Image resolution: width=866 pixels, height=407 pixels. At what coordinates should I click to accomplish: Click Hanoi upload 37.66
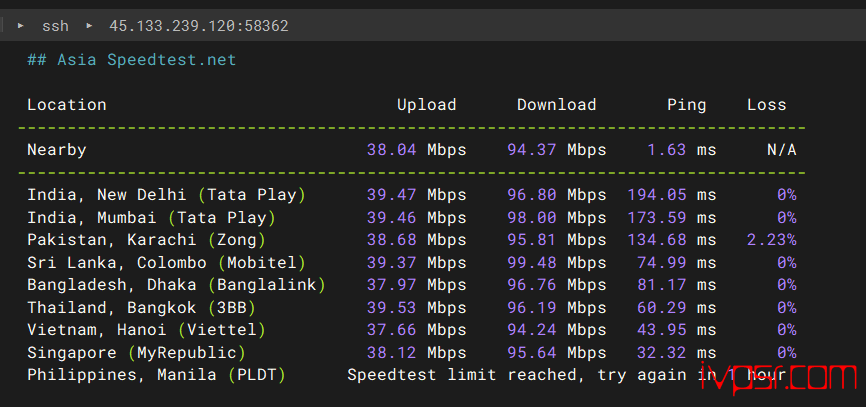[x=392, y=330]
